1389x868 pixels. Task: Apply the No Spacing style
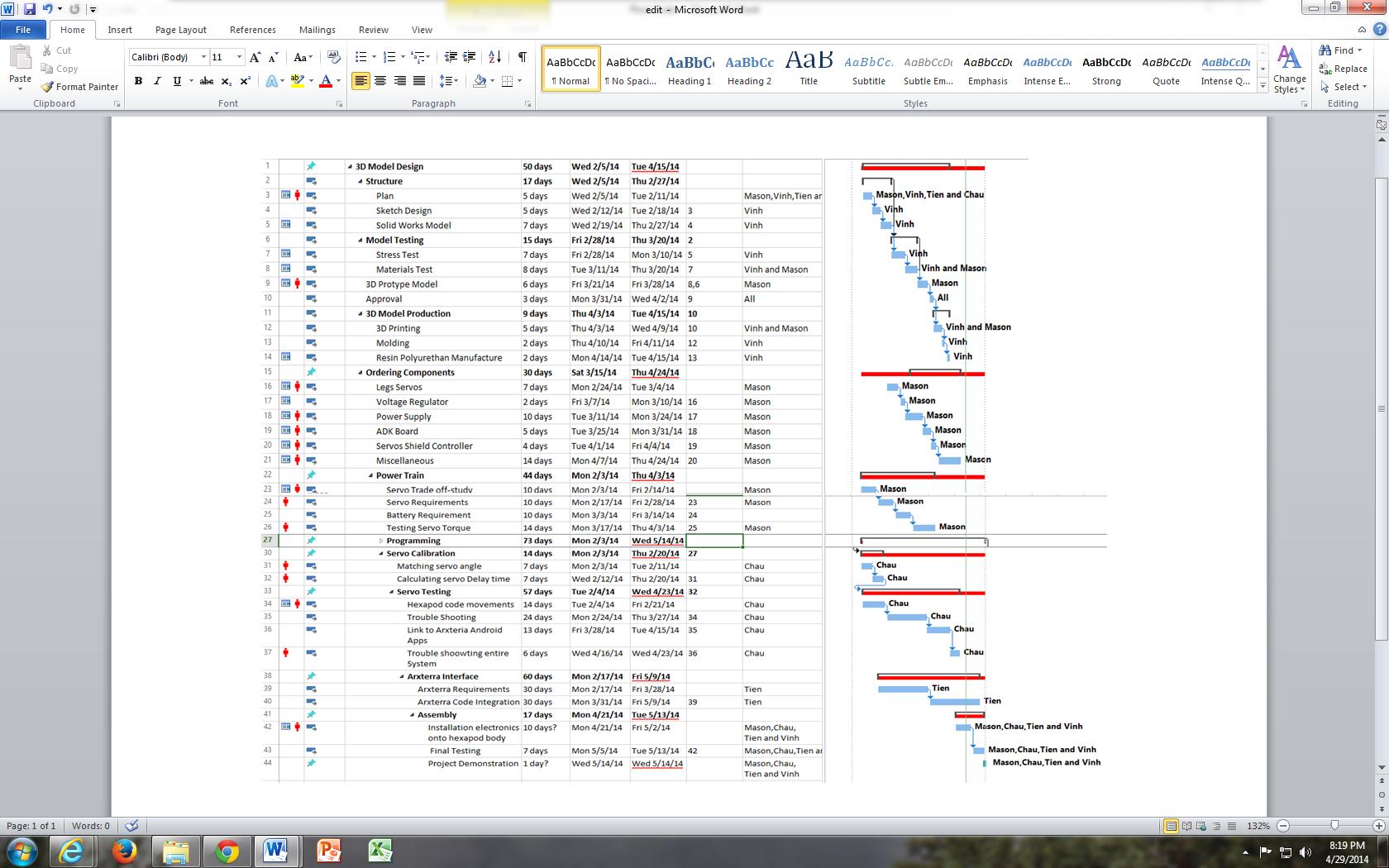(x=630, y=69)
